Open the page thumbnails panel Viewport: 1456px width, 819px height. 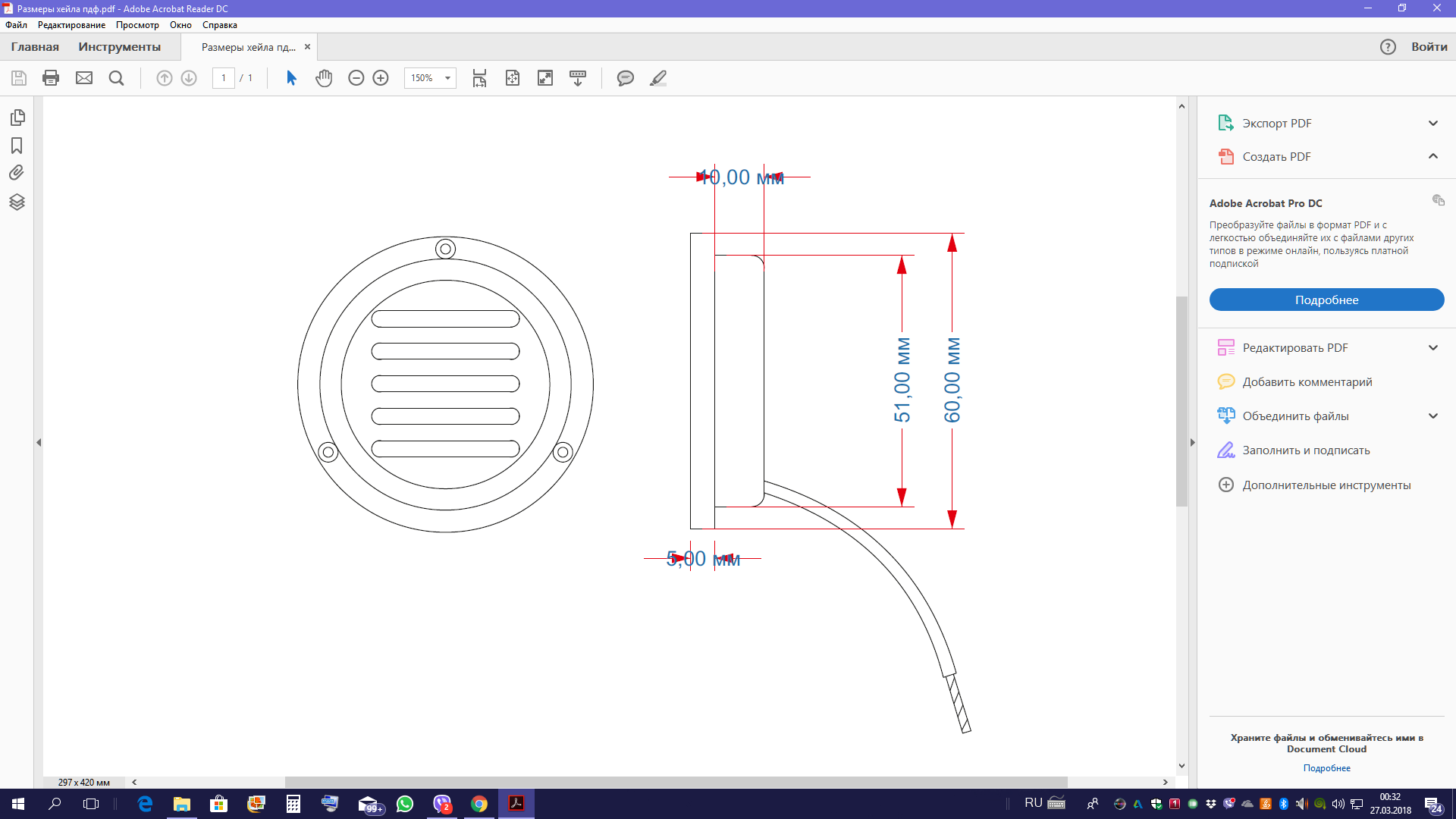pos(17,118)
